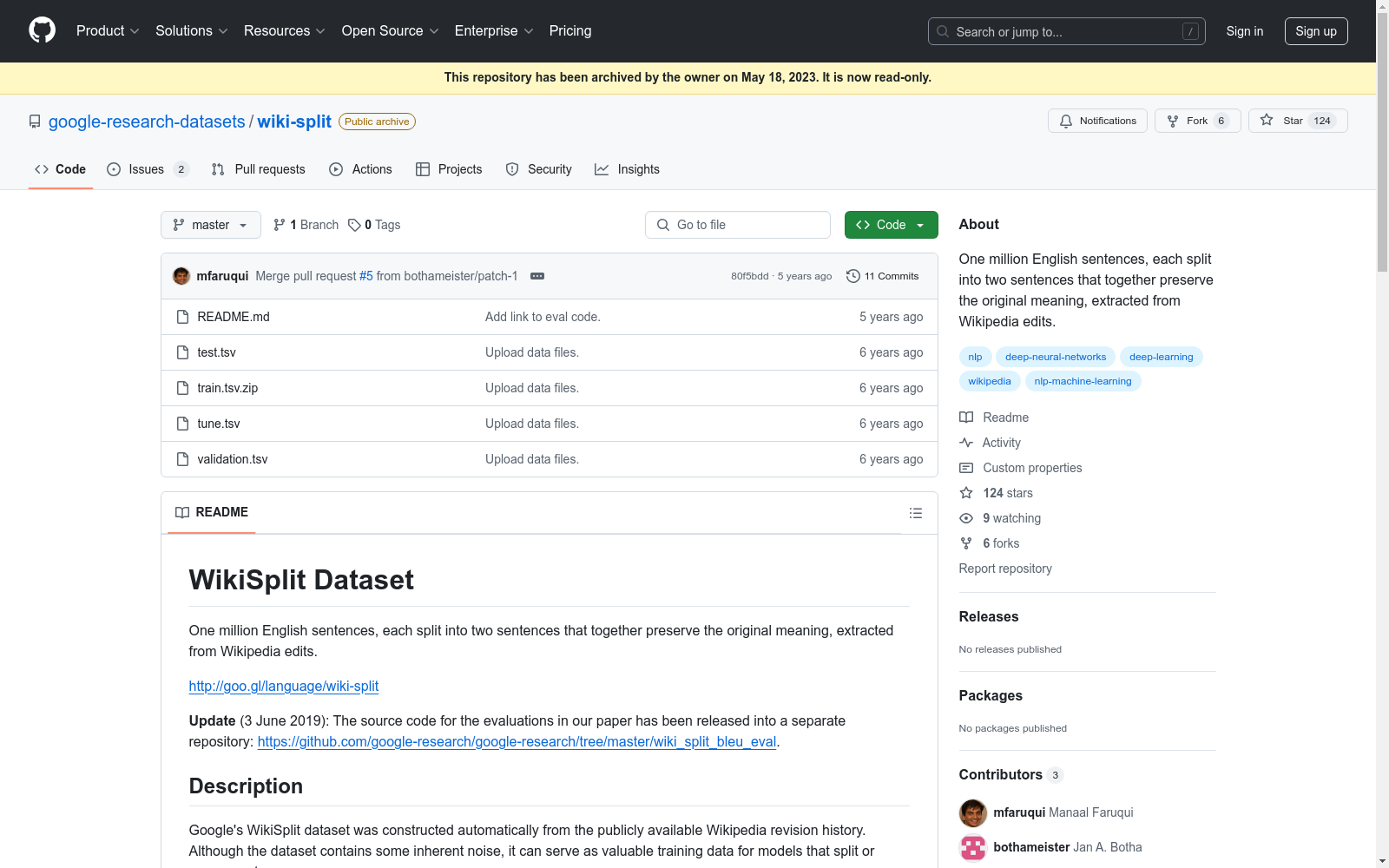Expand the Open Source menu
The image size is (1389, 868).
point(390,30)
